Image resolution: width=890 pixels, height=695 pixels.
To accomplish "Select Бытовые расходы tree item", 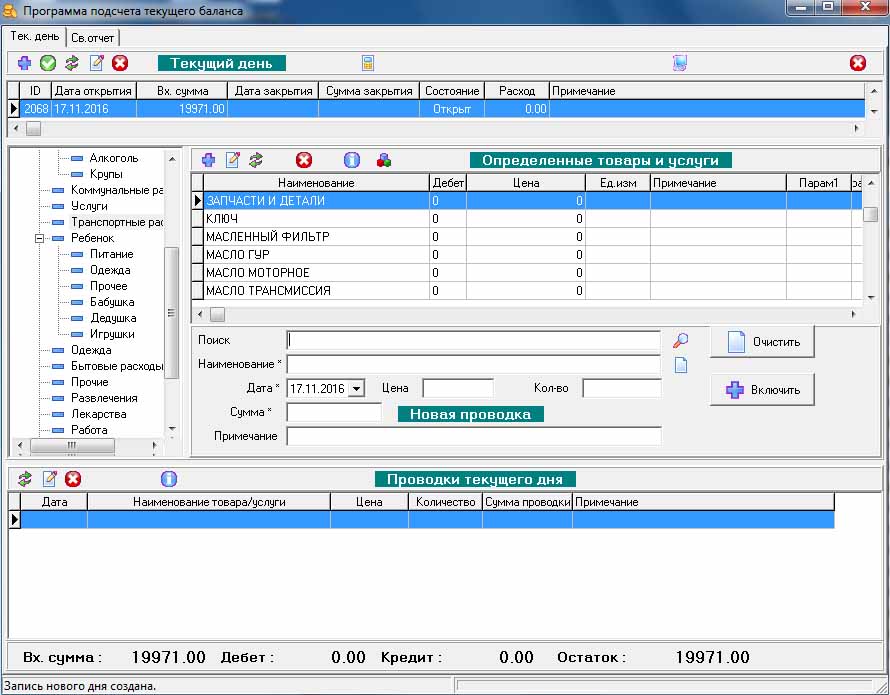I will click(116, 366).
